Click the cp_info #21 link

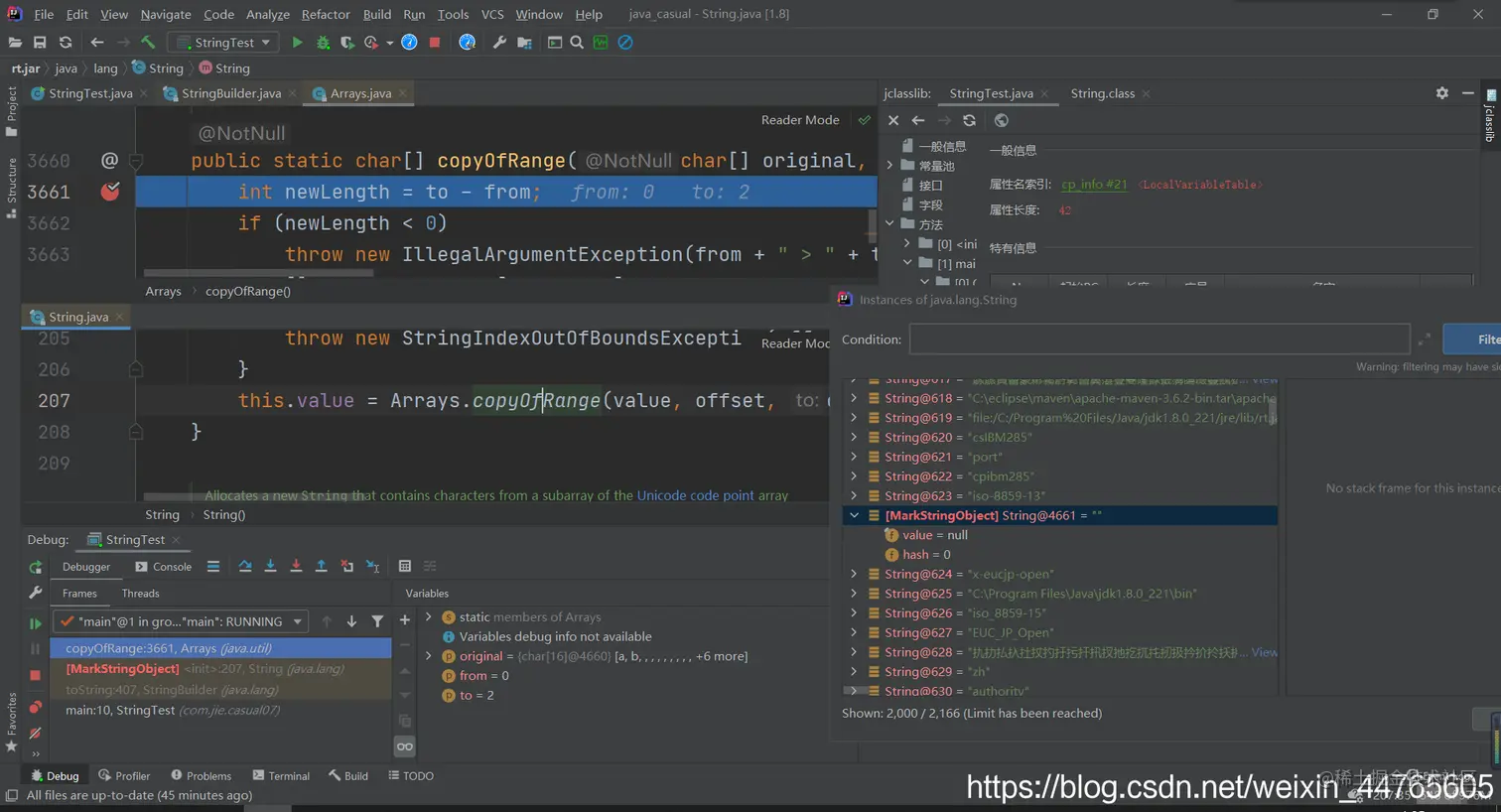tap(1094, 185)
